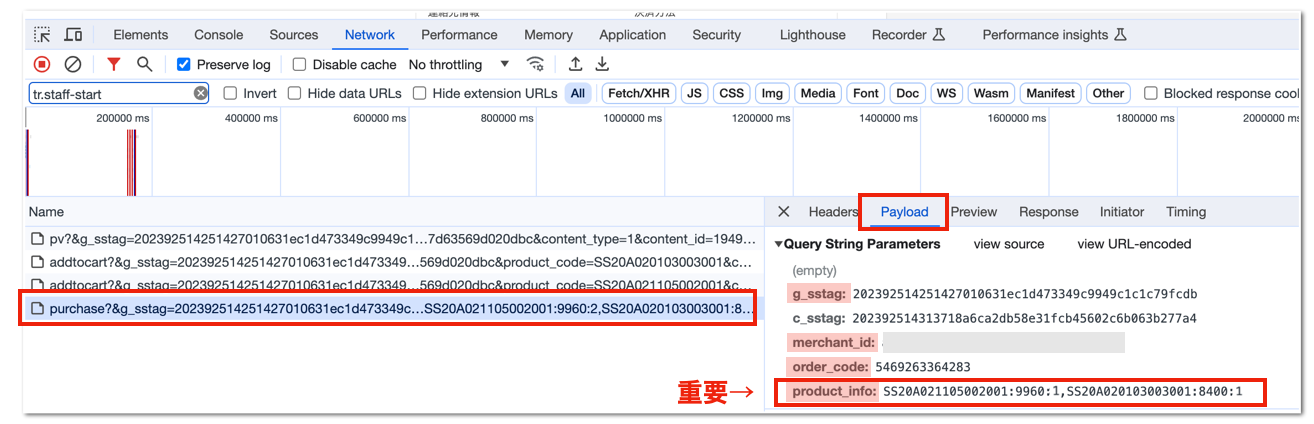Activate the inspect element picker icon

click(42, 35)
